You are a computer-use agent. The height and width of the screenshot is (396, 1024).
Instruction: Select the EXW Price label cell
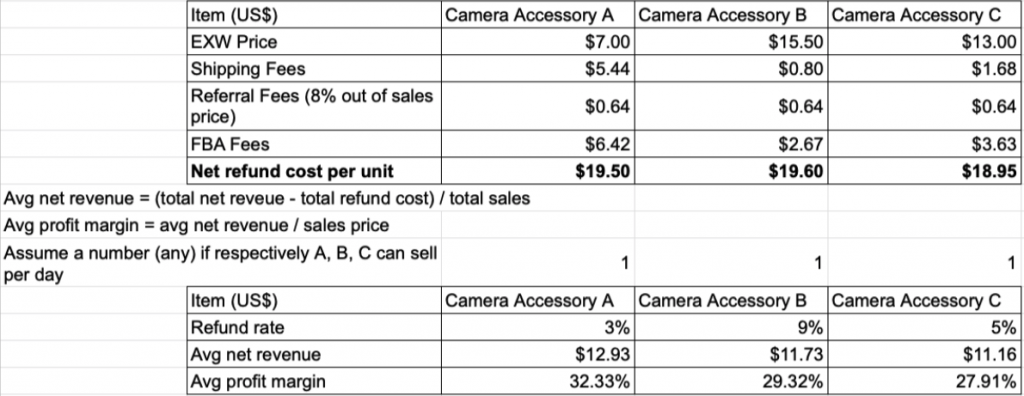coord(314,42)
